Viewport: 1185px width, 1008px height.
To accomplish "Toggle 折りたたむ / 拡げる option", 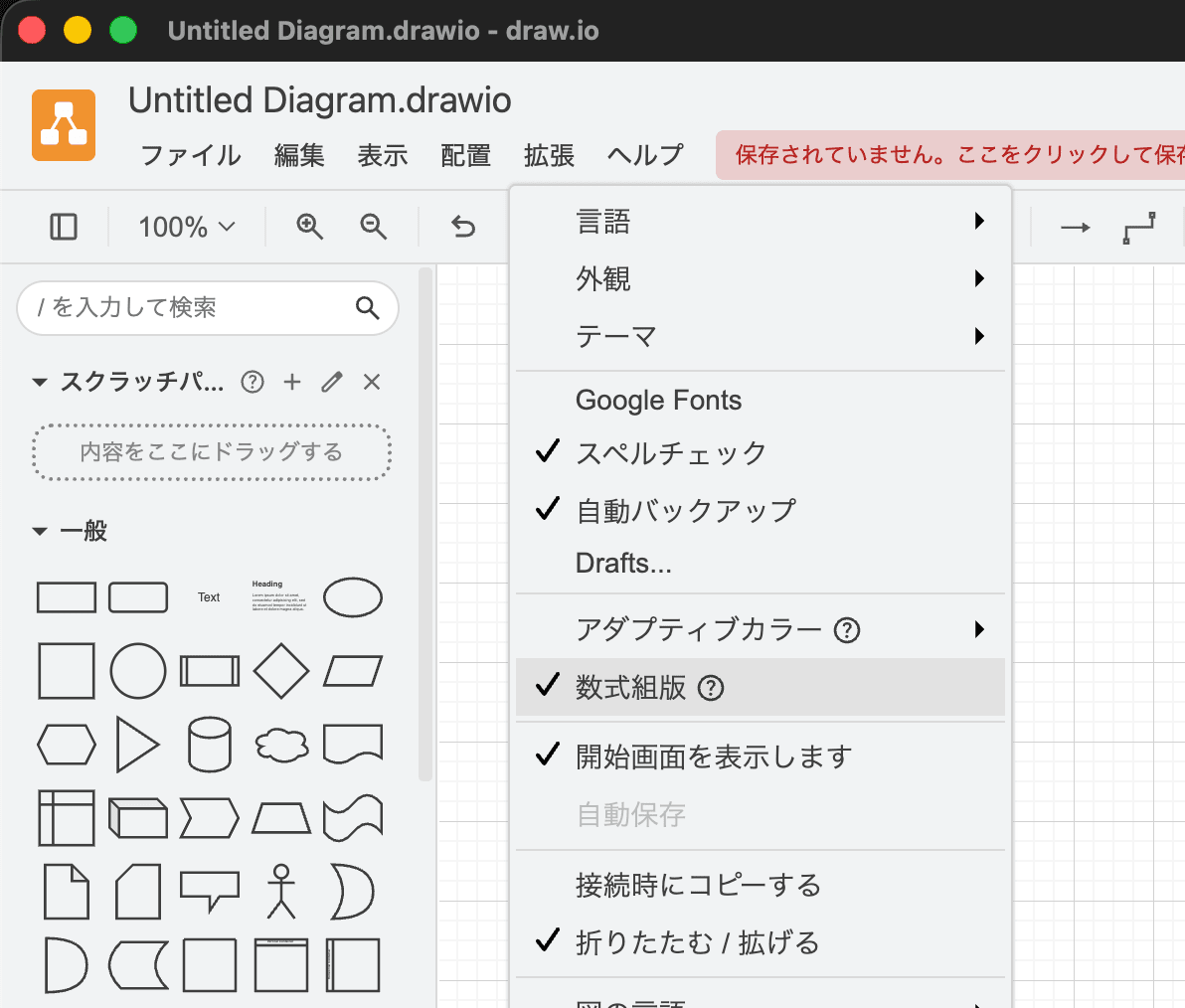I will [x=761, y=943].
